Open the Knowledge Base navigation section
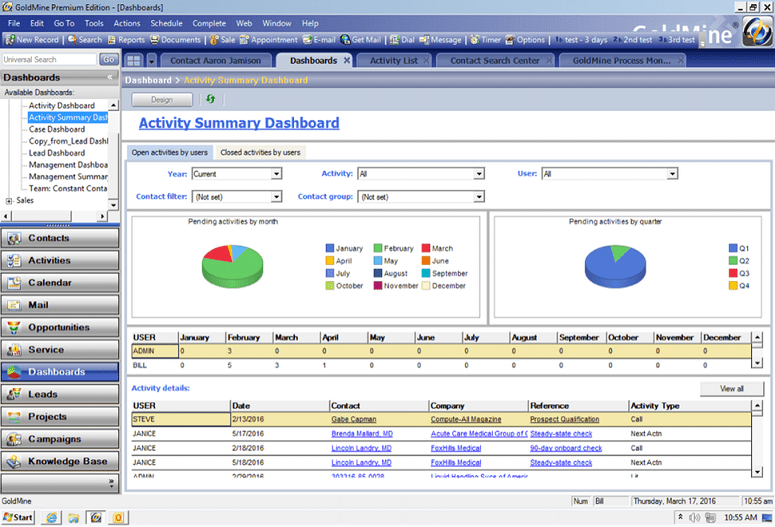This screenshot has width=775, height=527. click(60, 461)
